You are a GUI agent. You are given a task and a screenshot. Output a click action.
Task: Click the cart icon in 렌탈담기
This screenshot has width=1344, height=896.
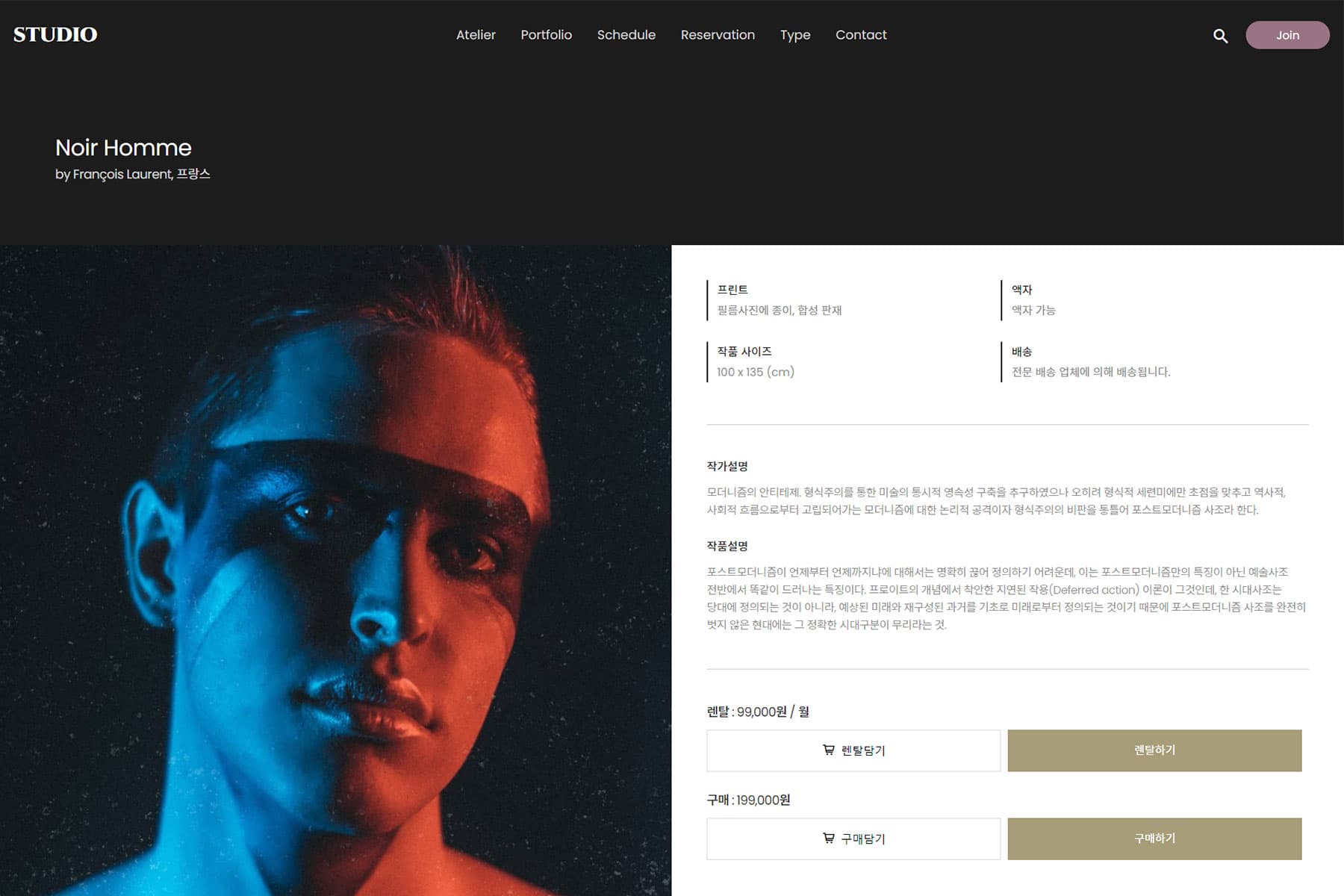[x=828, y=750]
